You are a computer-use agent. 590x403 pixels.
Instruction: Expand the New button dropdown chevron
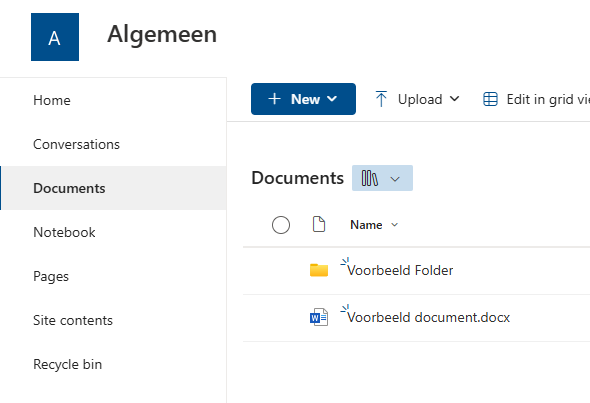click(x=332, y=99)
